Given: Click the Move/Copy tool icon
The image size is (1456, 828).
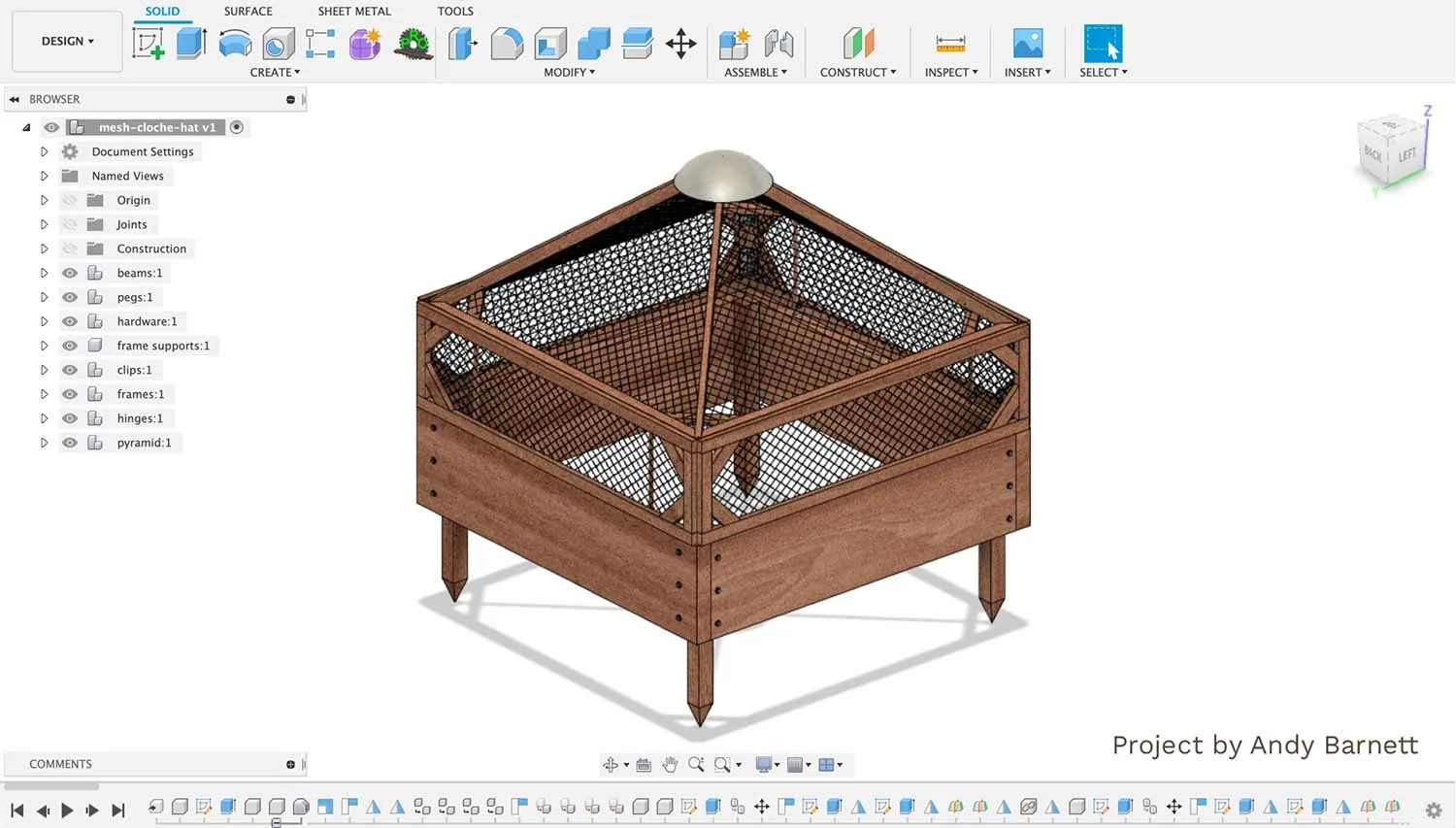Looking at the screenshot, I should pyautogui.click(x=681, y=43).
